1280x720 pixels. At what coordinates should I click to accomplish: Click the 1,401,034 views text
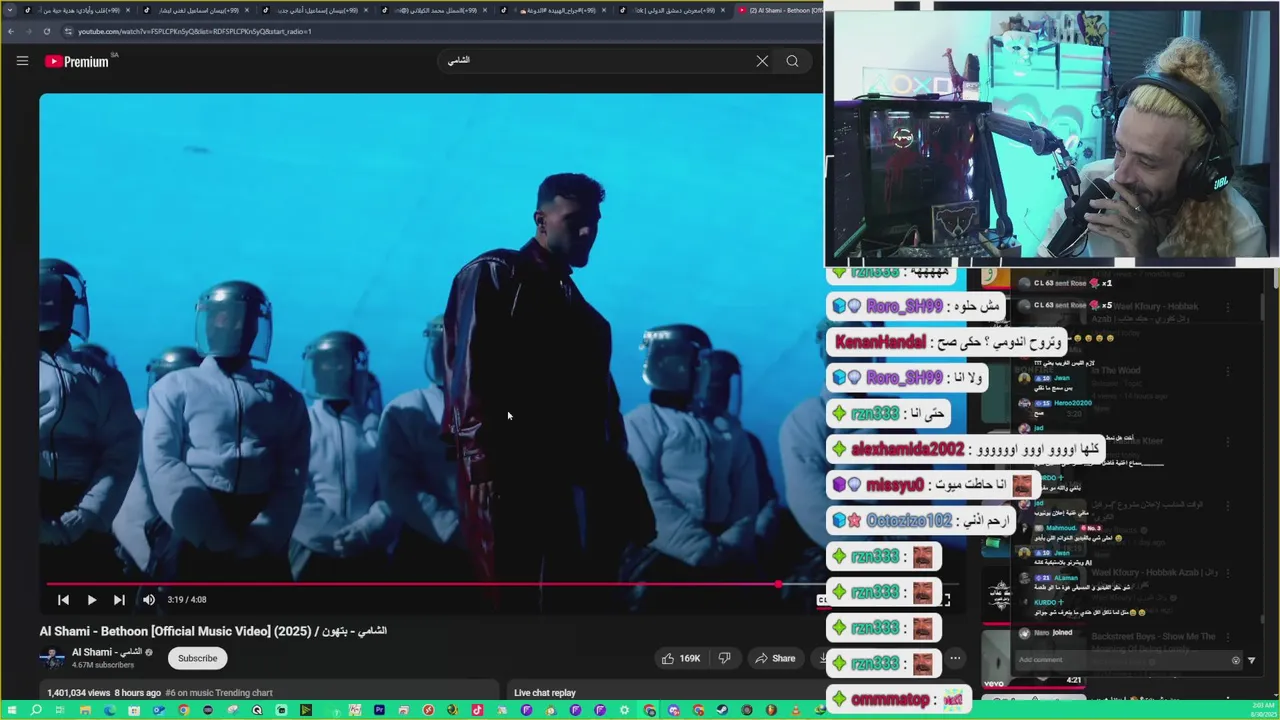point(78,692)
